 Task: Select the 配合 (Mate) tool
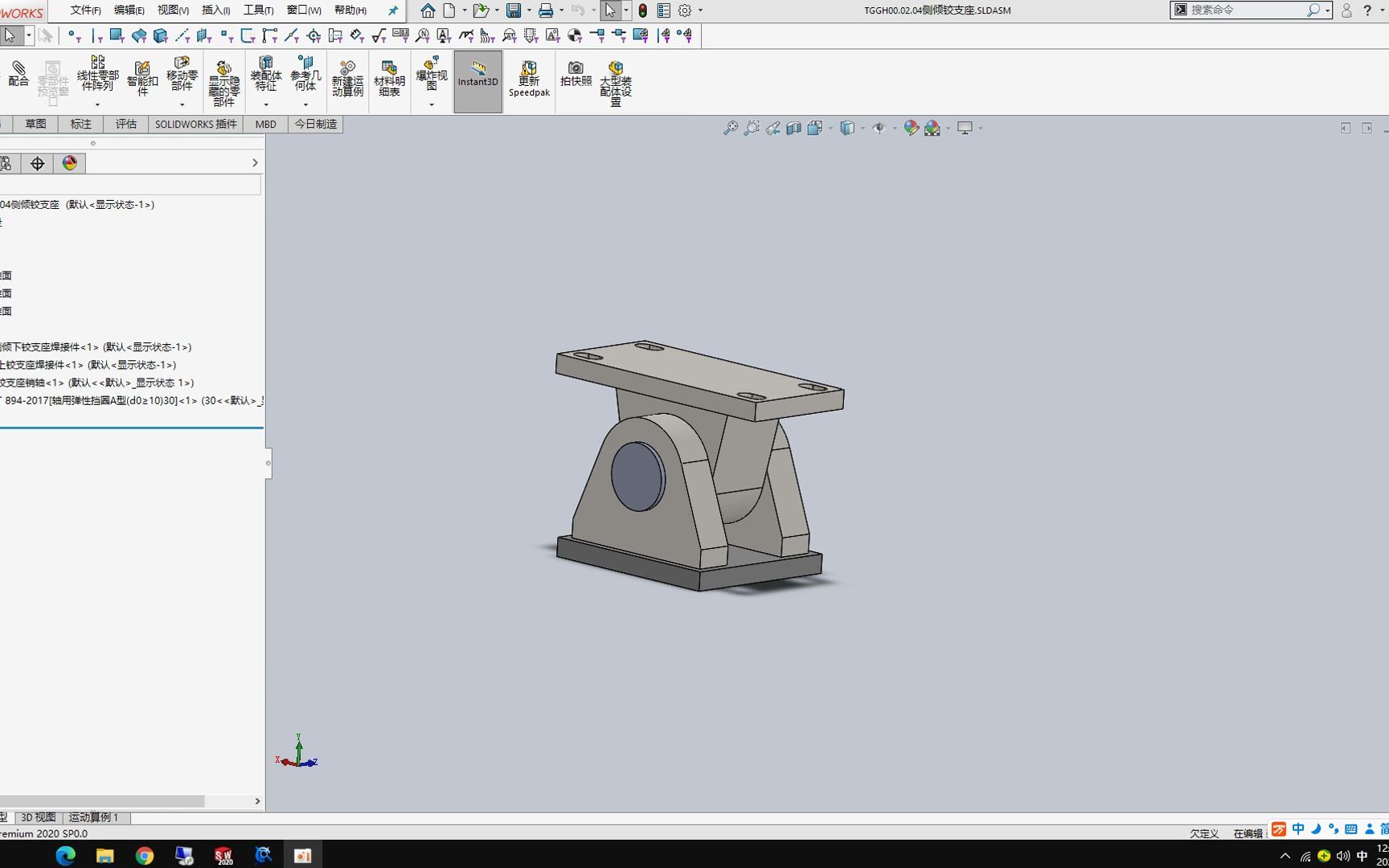click(x=18, y=72)
